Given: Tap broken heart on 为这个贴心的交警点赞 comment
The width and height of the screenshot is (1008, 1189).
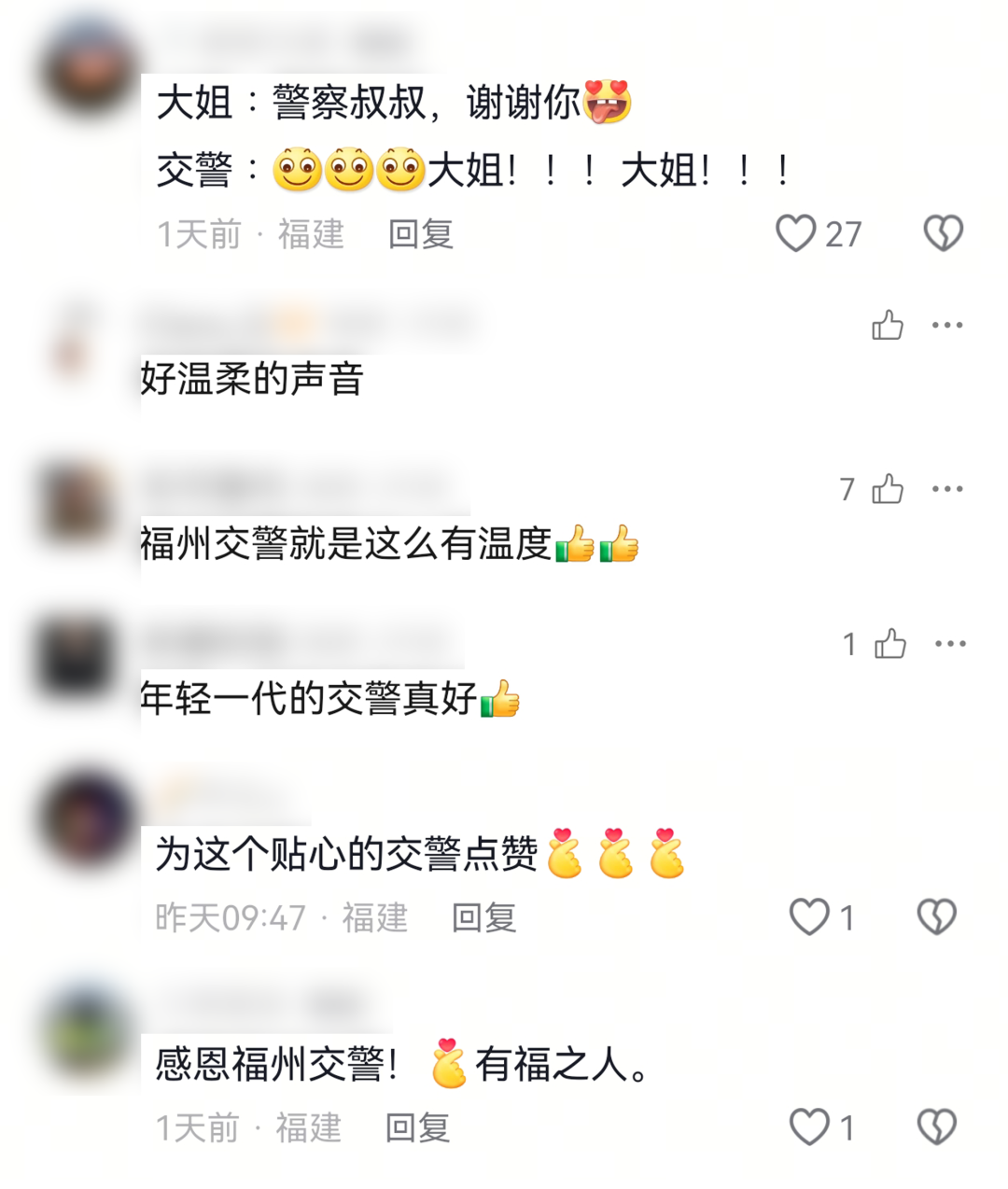Looking at the screenshot, I should [937, 916].
